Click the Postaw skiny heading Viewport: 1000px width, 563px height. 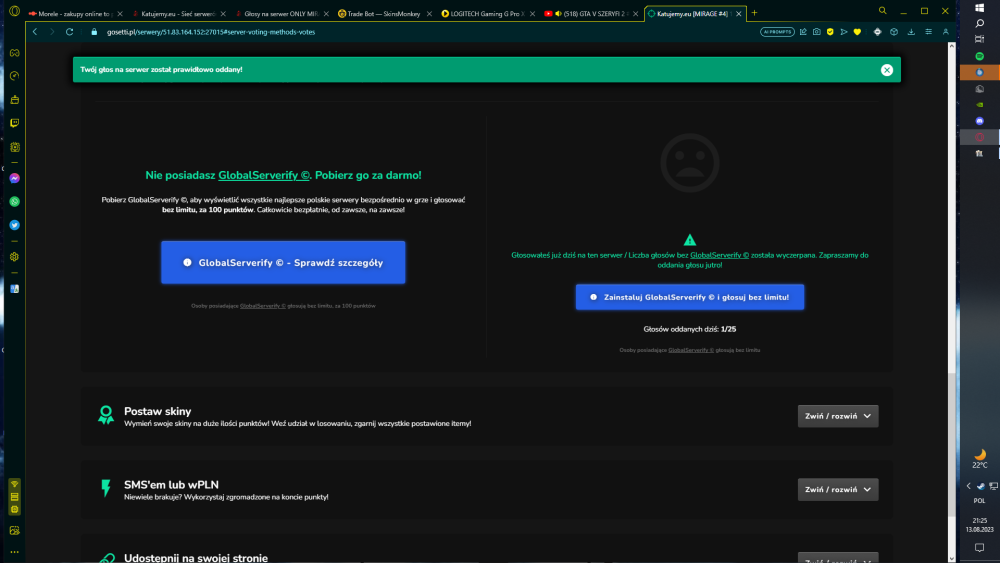pyautogui.click(x=158, y=411)
